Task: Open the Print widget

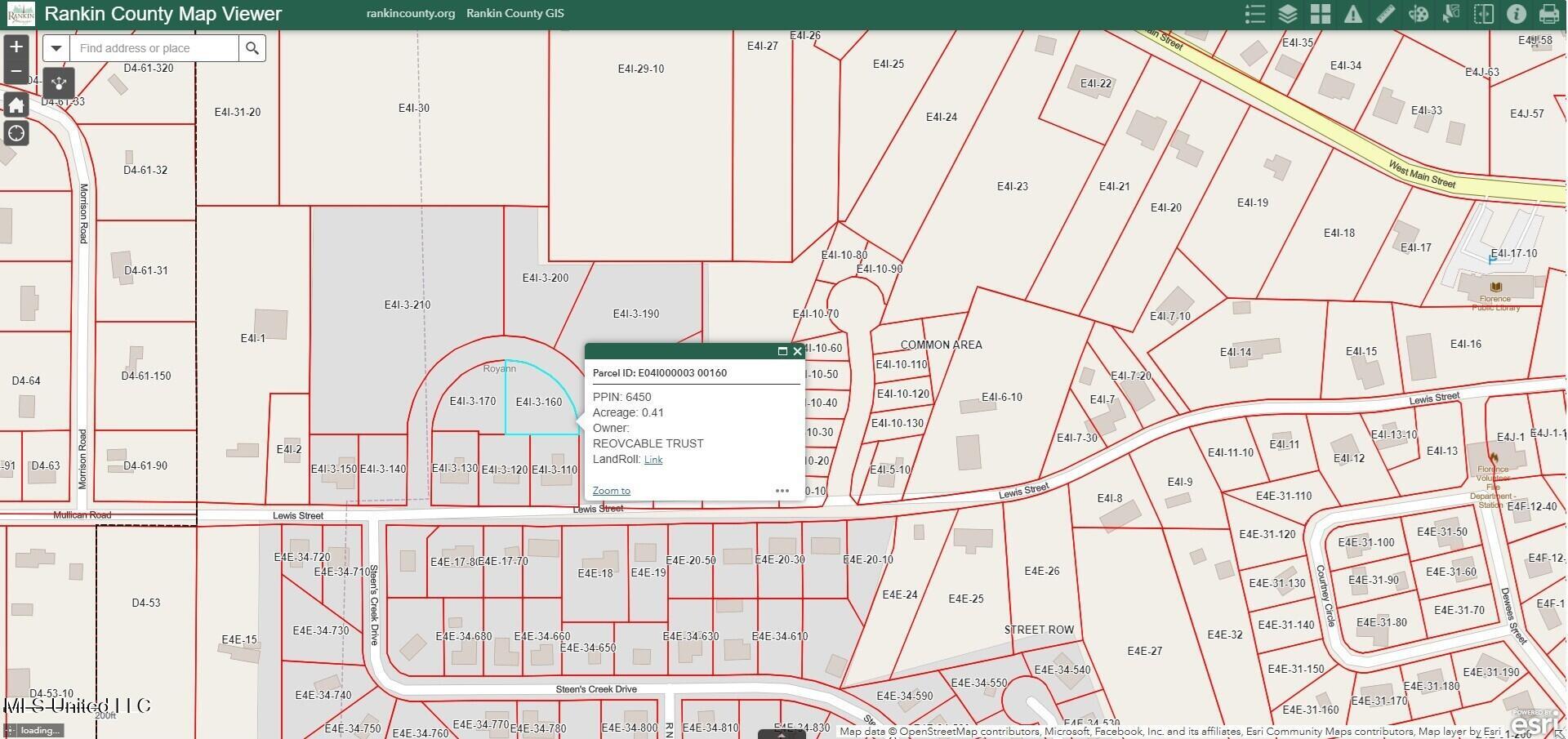Action: pyautogui.click(x=1548, y=14)
